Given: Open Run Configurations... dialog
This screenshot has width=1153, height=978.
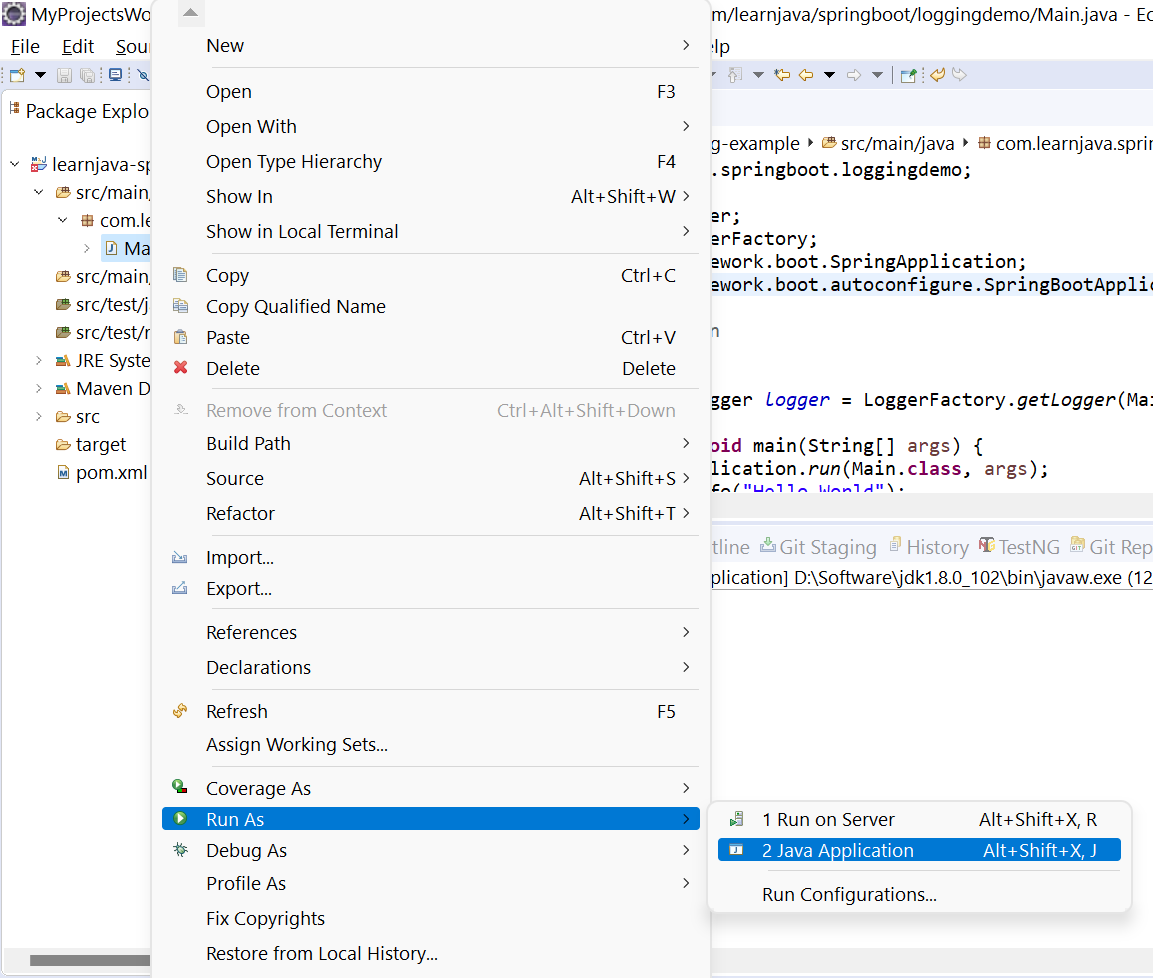Looking at the screenshot, I should tap(849, 895).
